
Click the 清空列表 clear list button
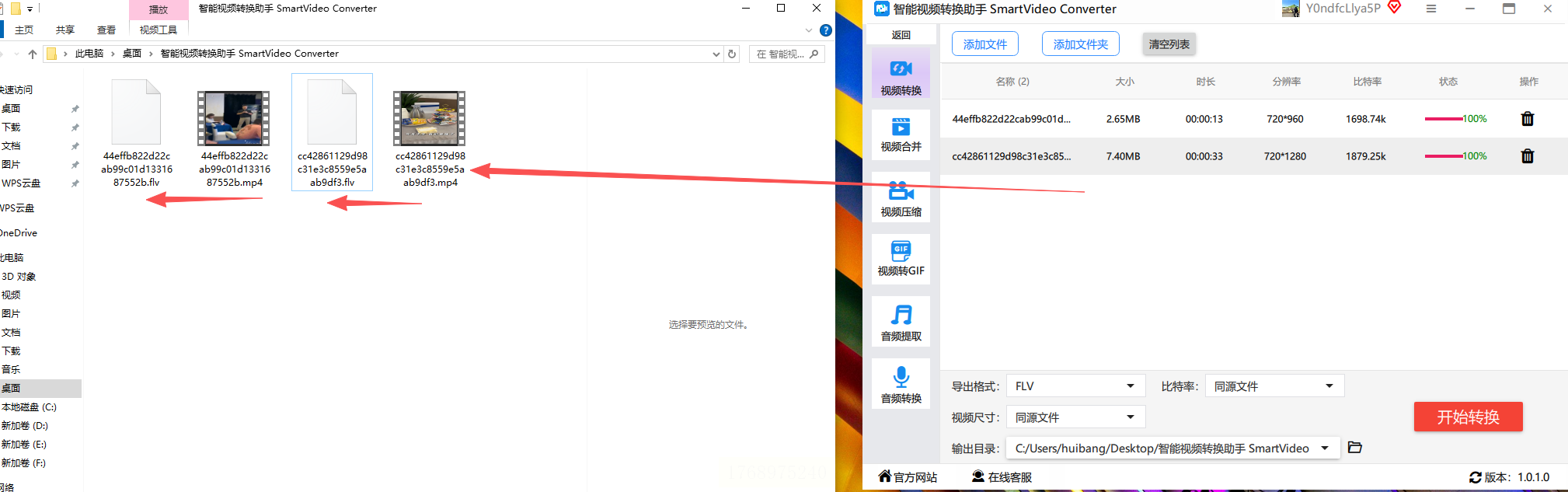point(1169,44)
